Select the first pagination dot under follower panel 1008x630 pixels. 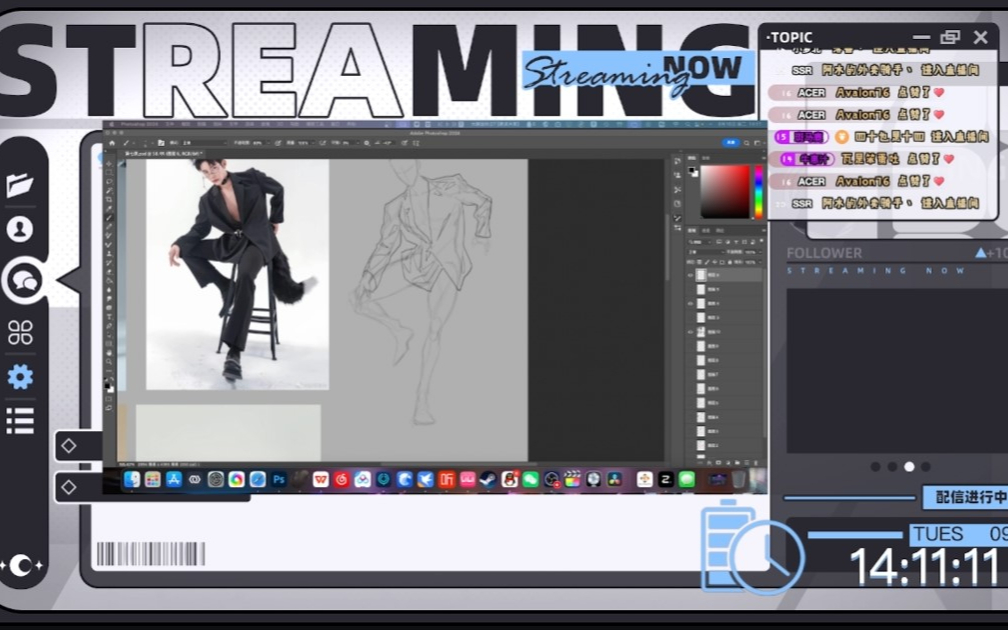coord(876,467)
